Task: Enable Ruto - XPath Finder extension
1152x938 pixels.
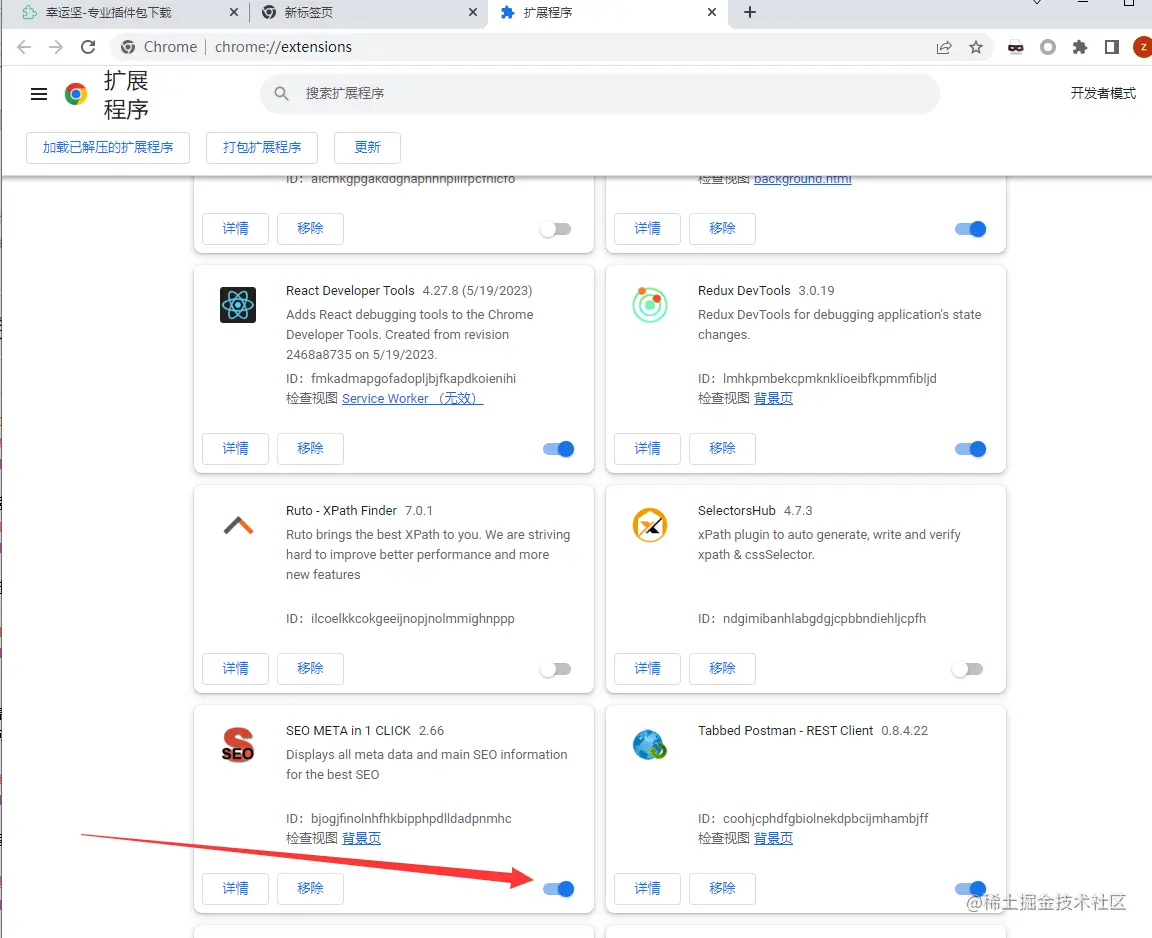Action: pyautogui.click(x=555, y=669)
